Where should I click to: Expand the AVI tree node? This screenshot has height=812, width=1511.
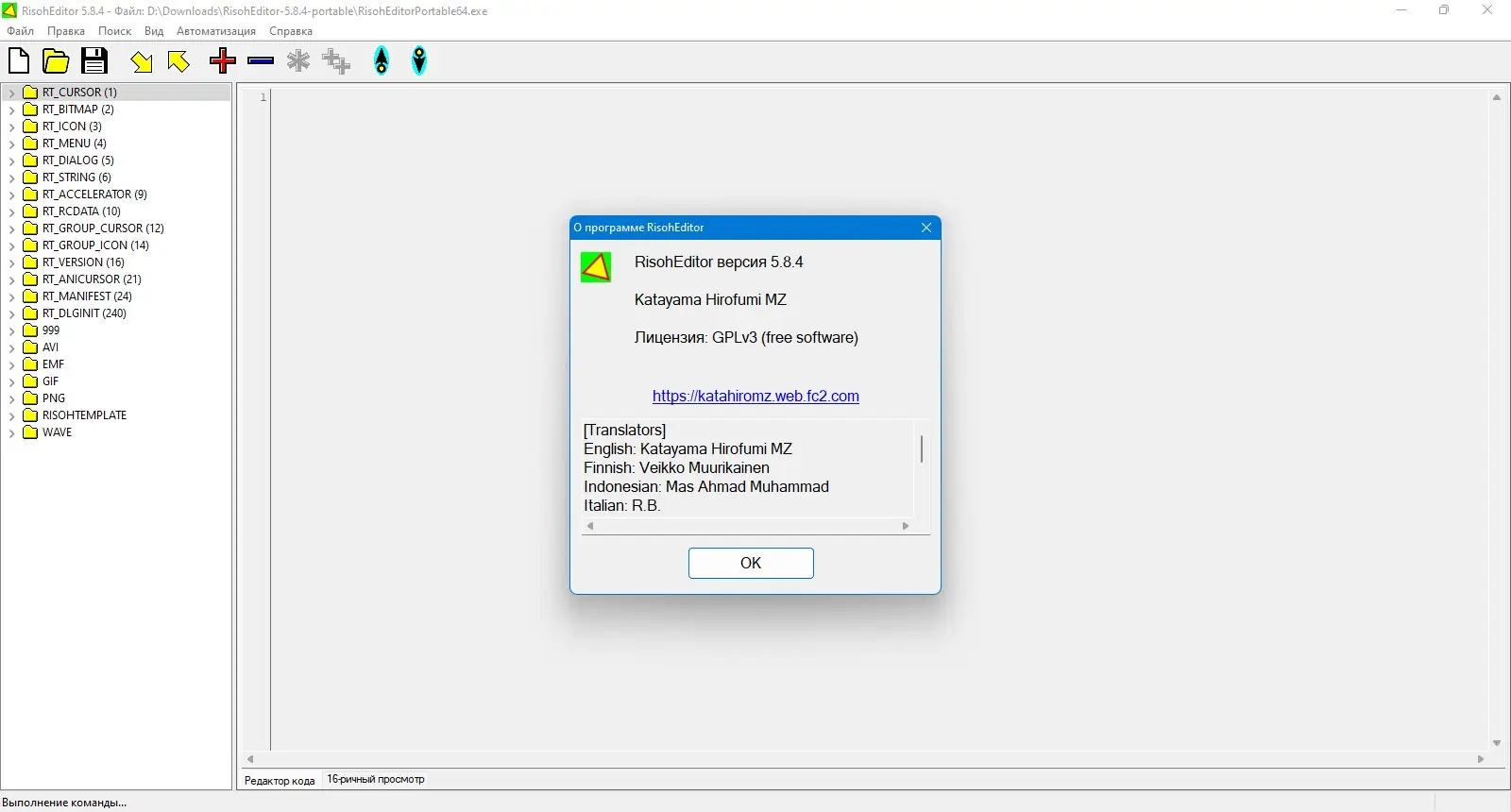(x=11, y=347)
